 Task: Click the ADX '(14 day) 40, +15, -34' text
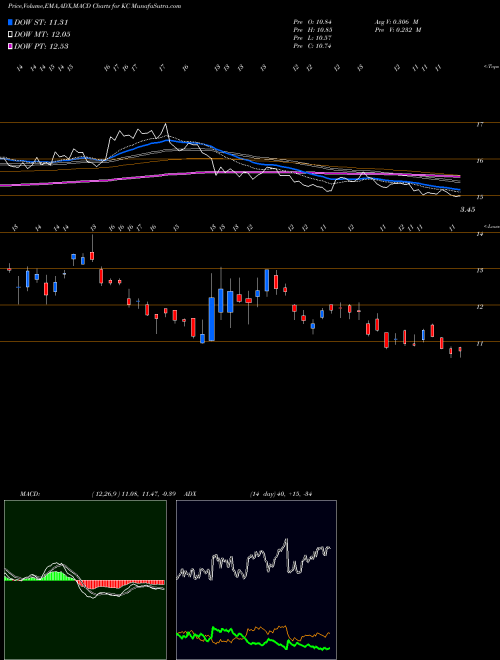pyautogui.click(x=281, y=494)
